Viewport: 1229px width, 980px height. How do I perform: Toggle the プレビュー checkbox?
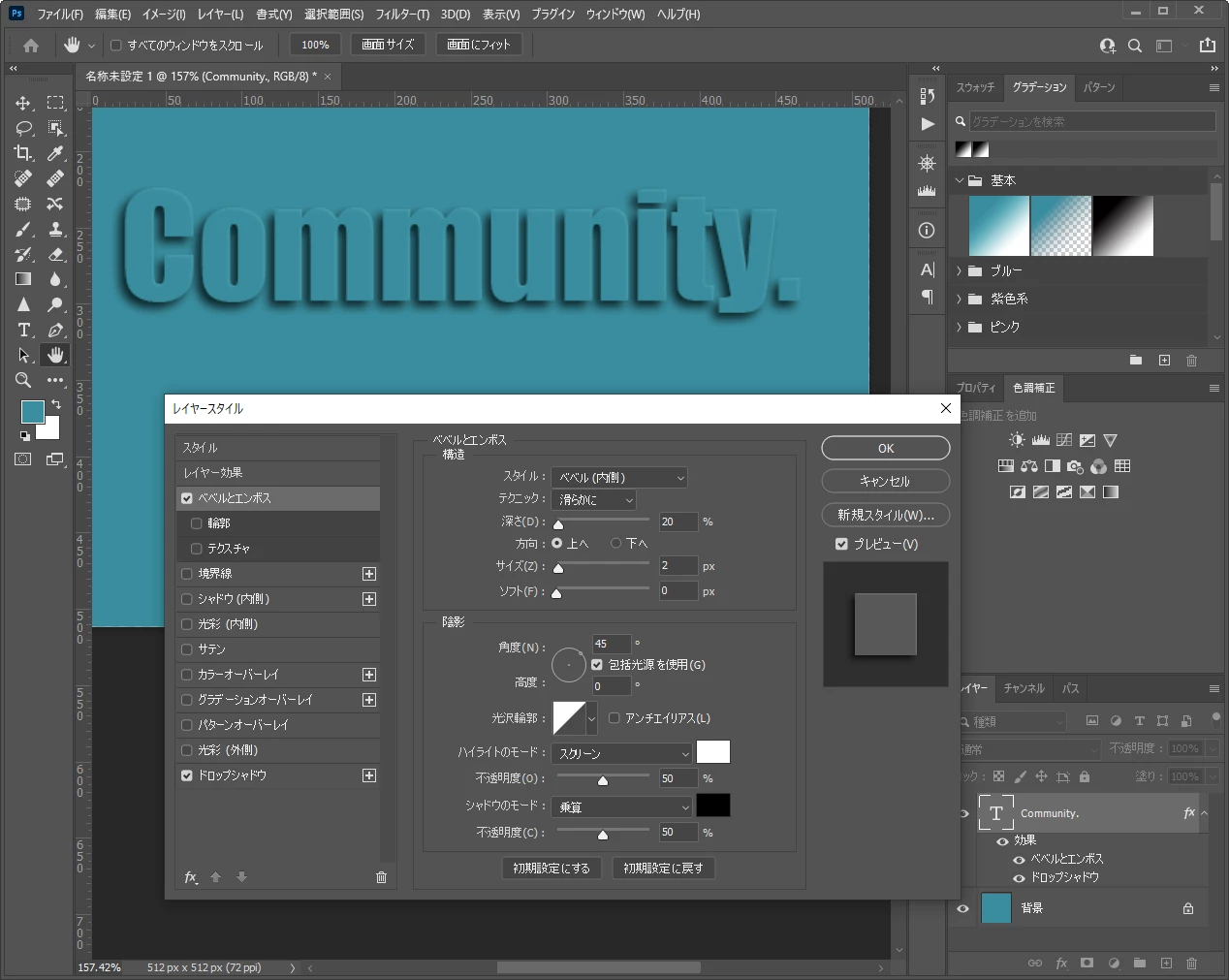[841, 545]
